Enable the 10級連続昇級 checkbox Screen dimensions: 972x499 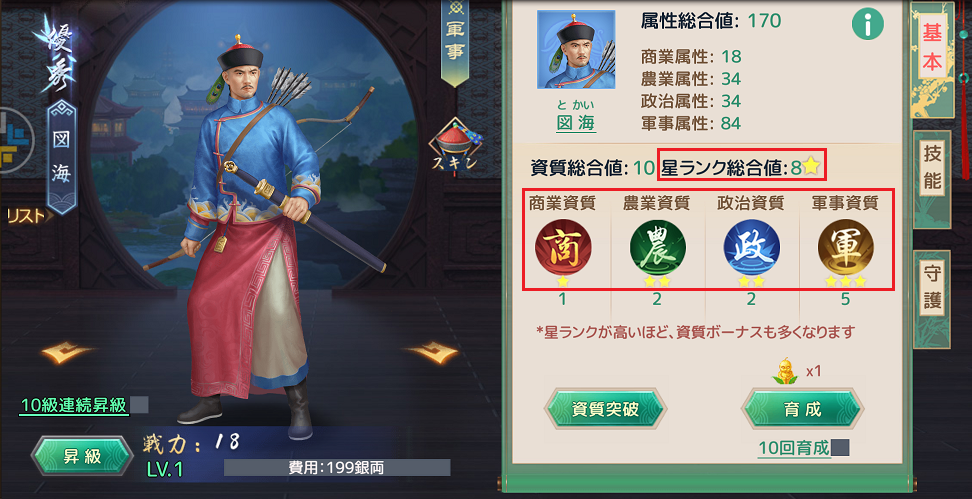pos(139,405)
